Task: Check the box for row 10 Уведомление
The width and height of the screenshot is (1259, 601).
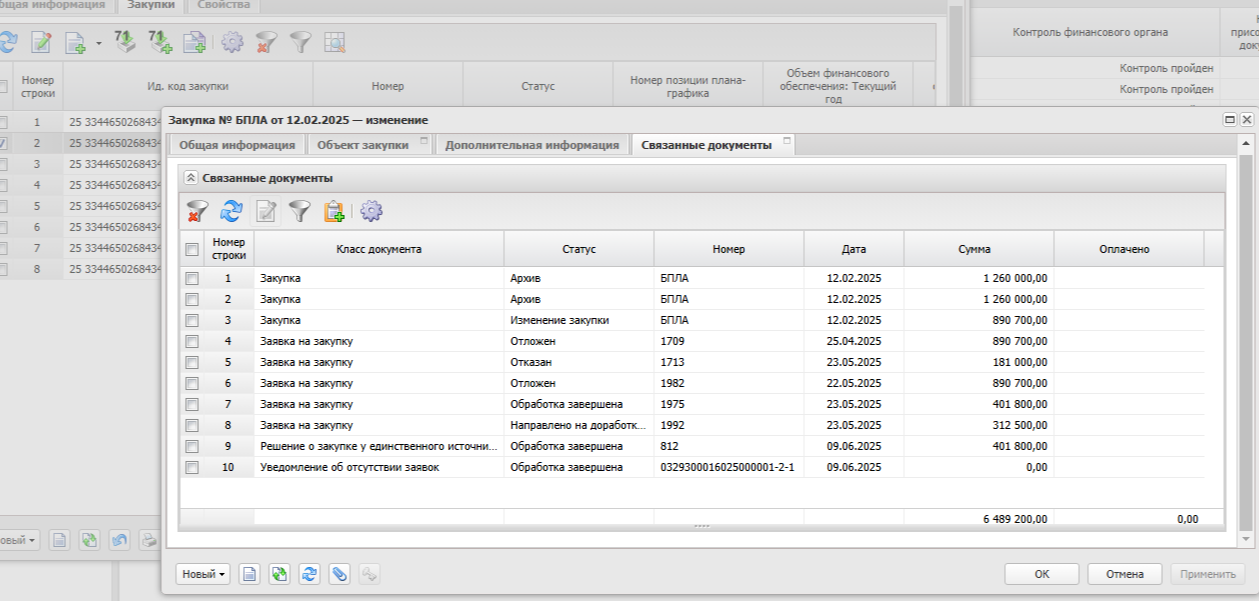Action: point(192,467)
